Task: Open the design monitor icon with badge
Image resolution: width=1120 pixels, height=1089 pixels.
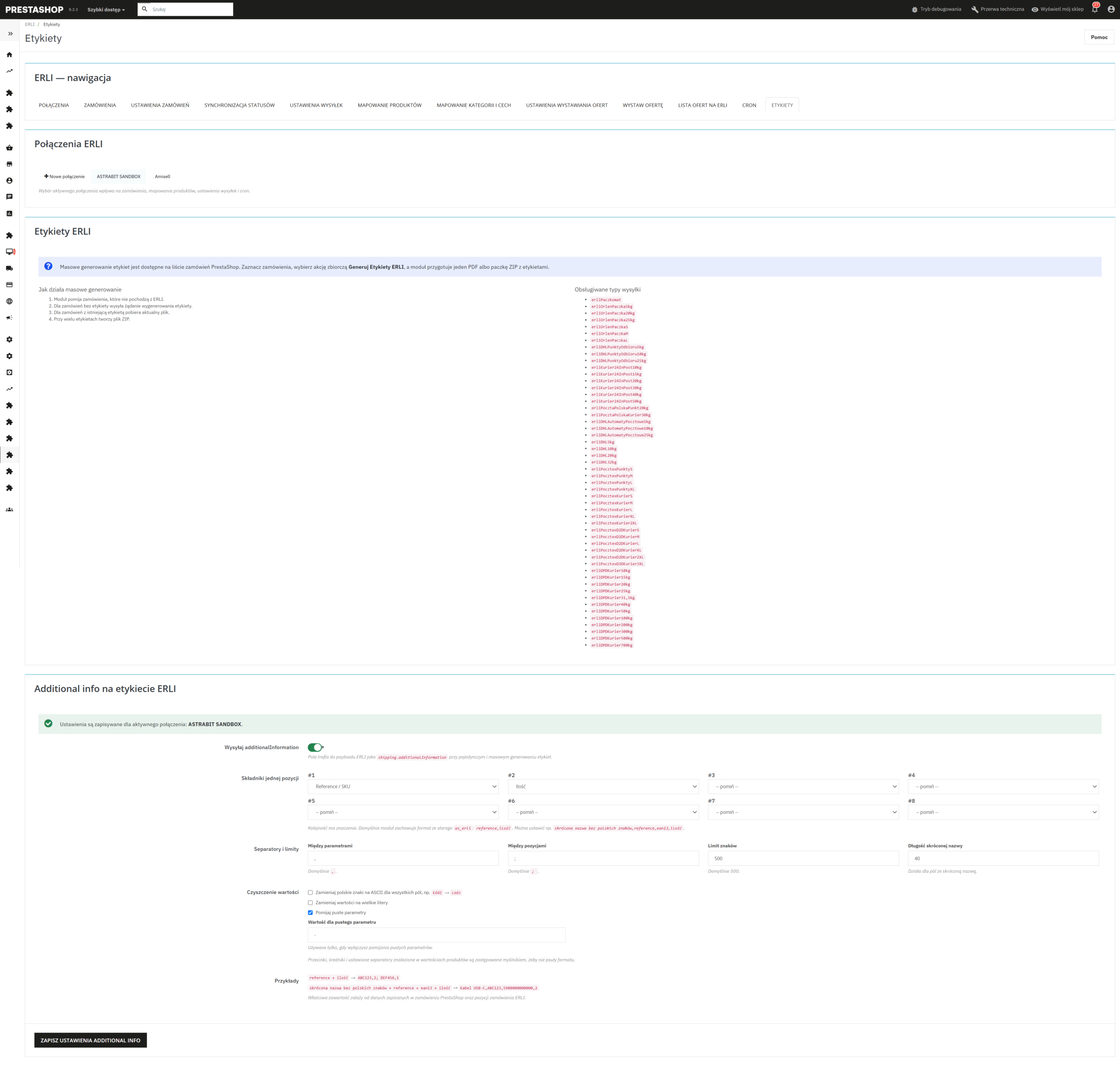Action: tap(10, 252)
